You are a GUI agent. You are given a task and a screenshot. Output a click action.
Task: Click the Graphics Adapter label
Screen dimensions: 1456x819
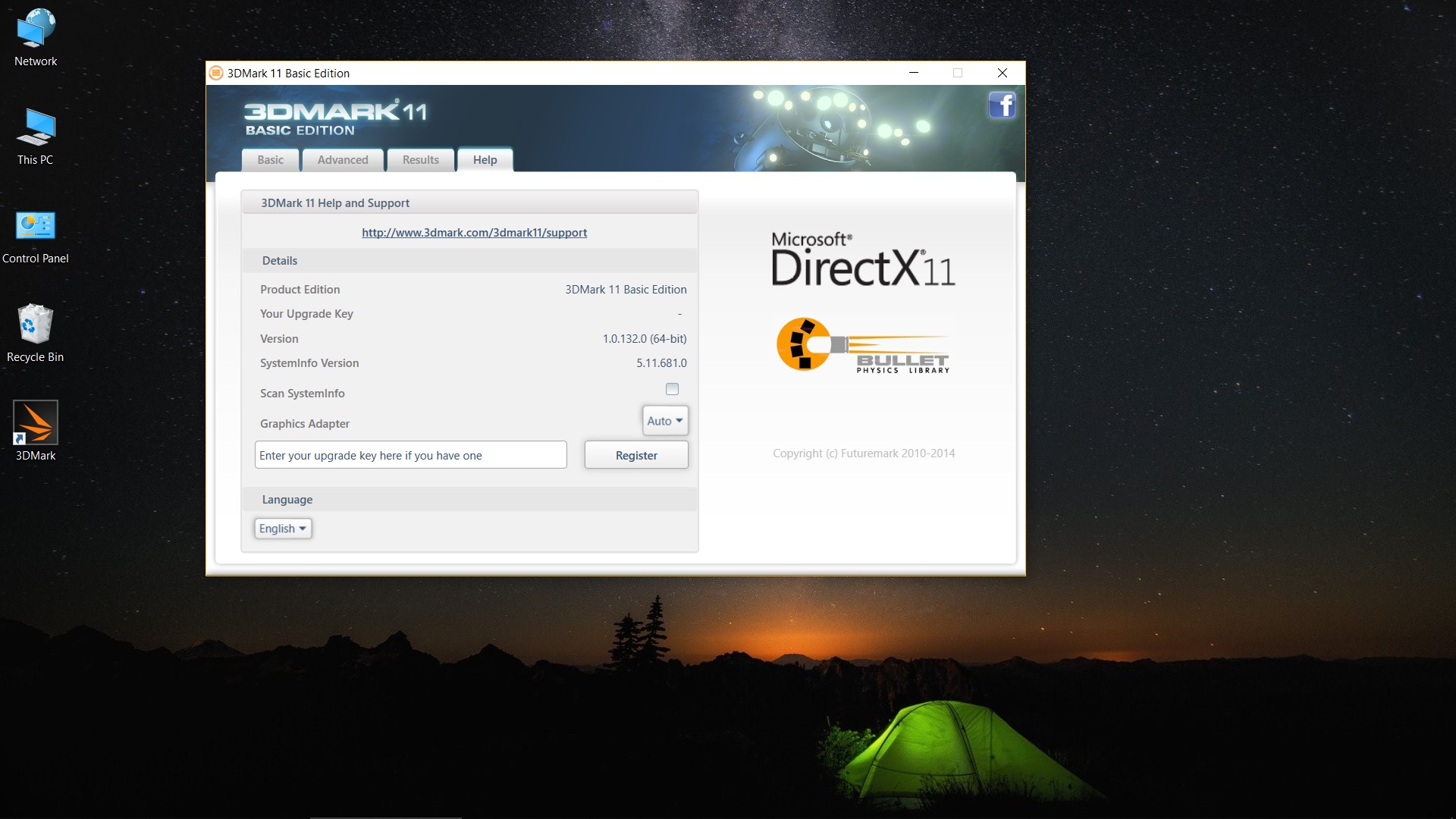(x=305, y=424)
